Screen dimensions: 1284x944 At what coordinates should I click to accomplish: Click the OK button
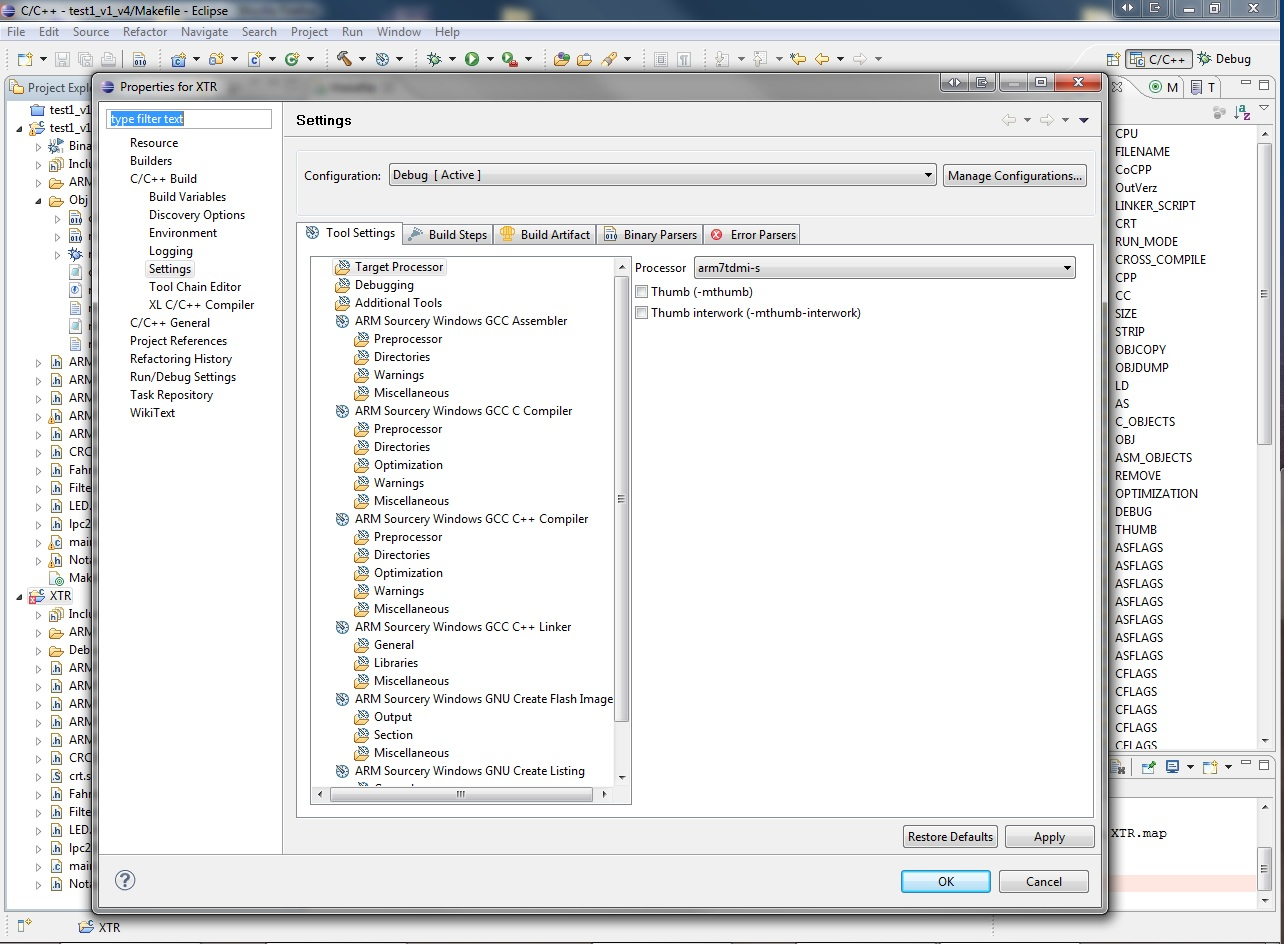945,881
